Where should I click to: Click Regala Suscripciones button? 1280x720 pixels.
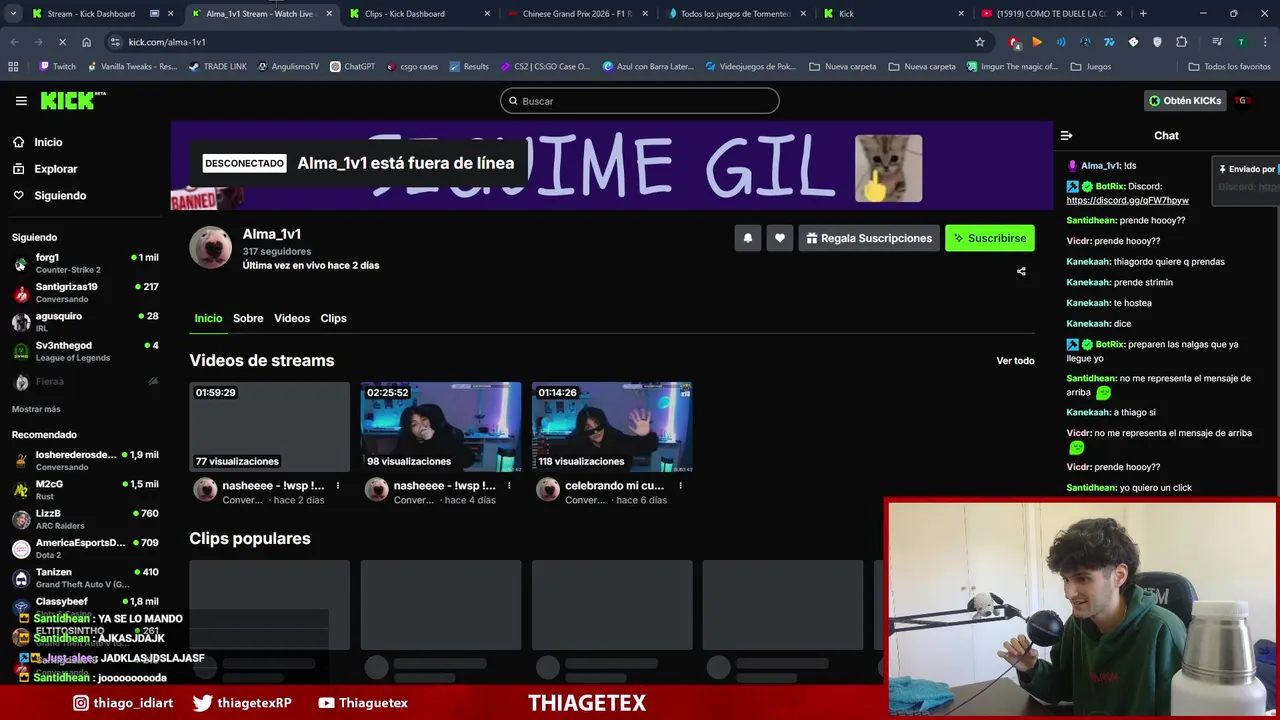click(869, 238)
